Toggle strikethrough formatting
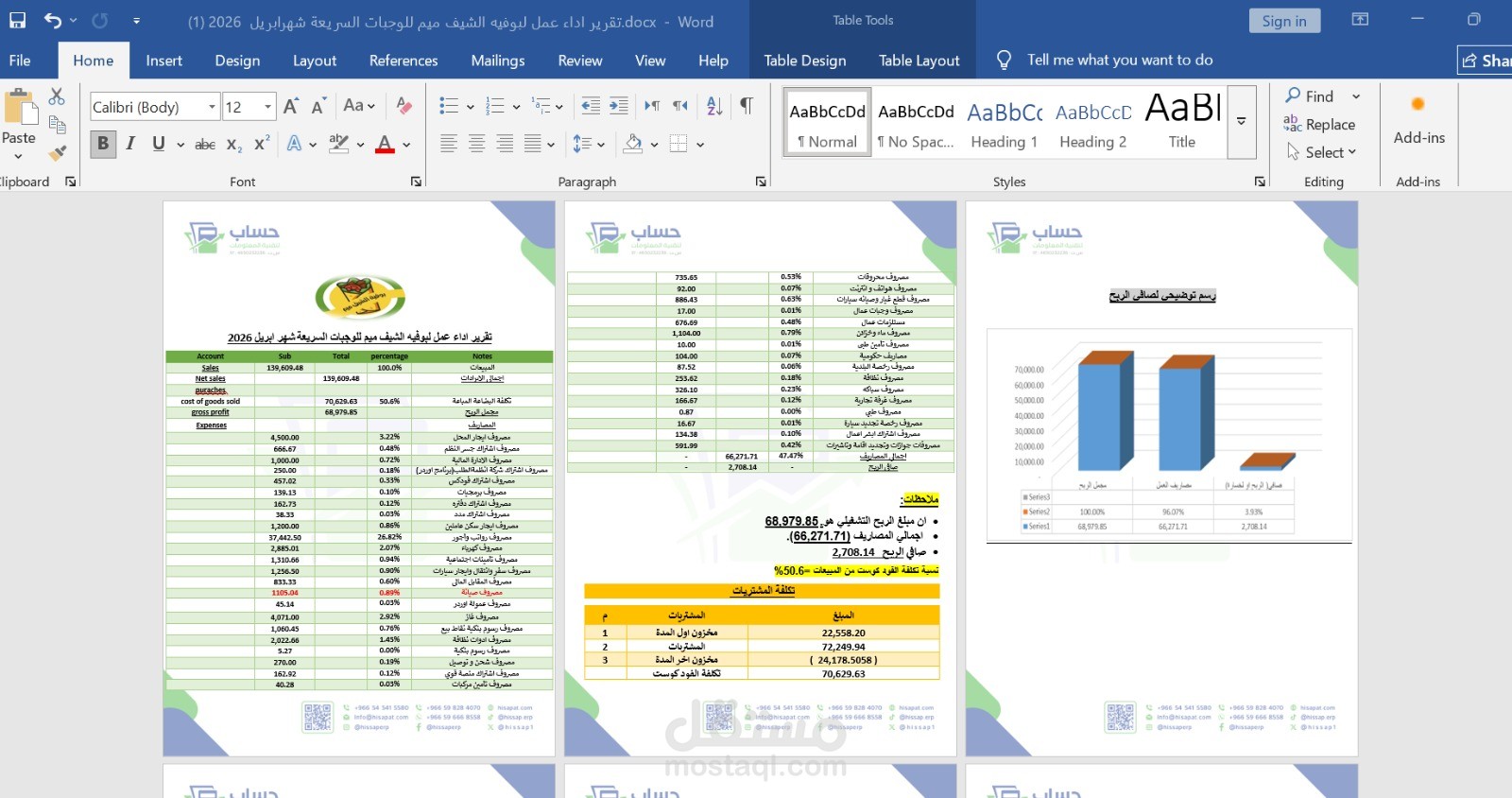 205,144
